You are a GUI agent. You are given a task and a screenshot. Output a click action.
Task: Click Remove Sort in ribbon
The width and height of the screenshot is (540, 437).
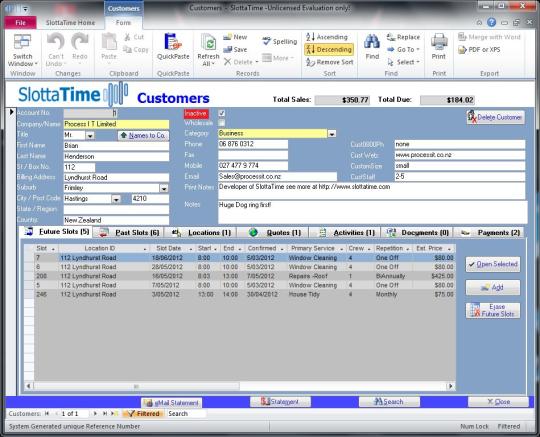pos(330,62)
